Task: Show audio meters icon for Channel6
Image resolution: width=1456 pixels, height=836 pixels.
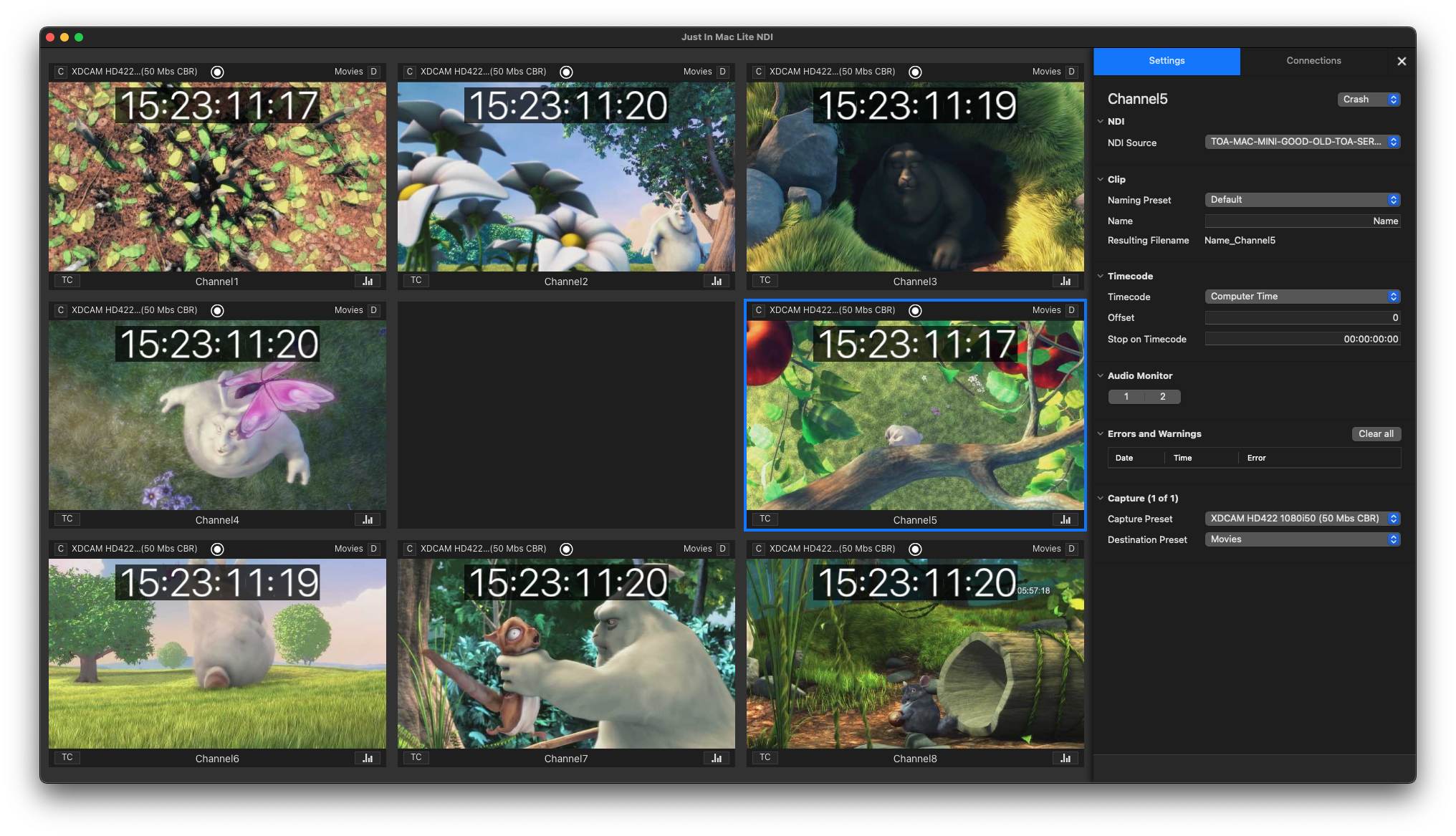Action: coord(368,758)
